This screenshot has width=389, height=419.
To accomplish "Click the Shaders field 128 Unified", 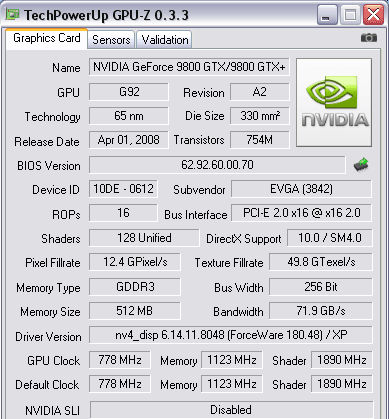I will pyautogui.click(x=144, y=238).
